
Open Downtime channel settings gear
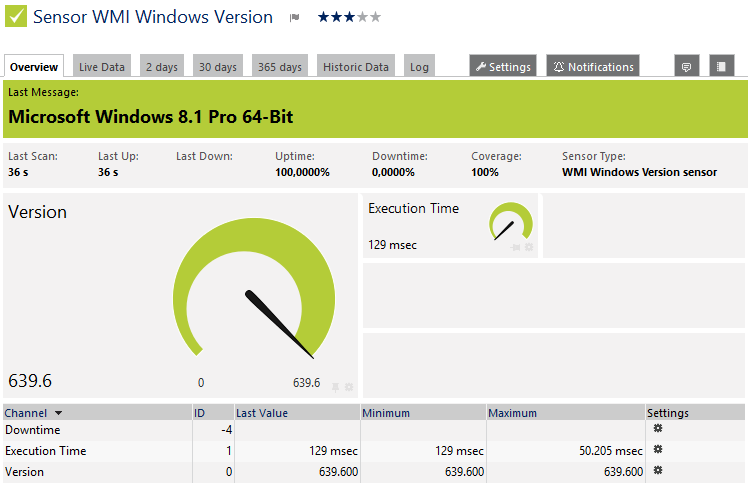tap(658, 428)
